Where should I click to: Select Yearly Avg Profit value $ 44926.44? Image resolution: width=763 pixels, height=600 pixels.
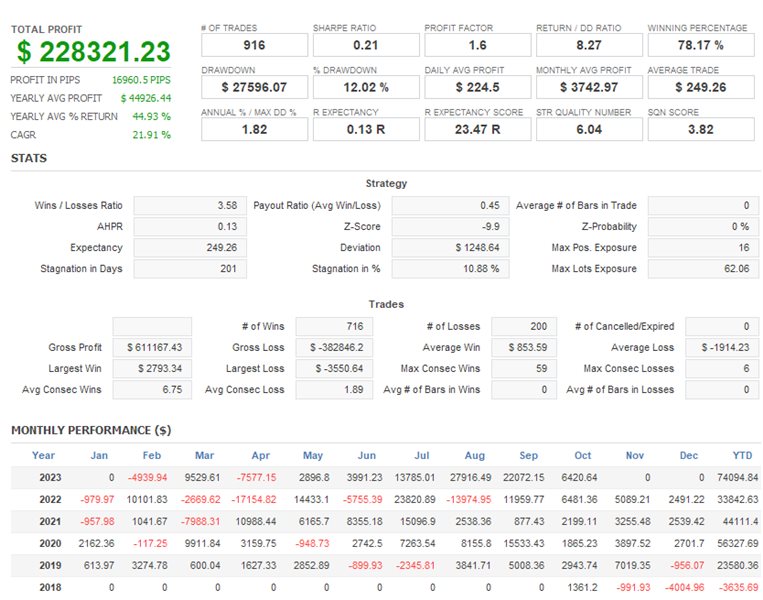(146, 98)
